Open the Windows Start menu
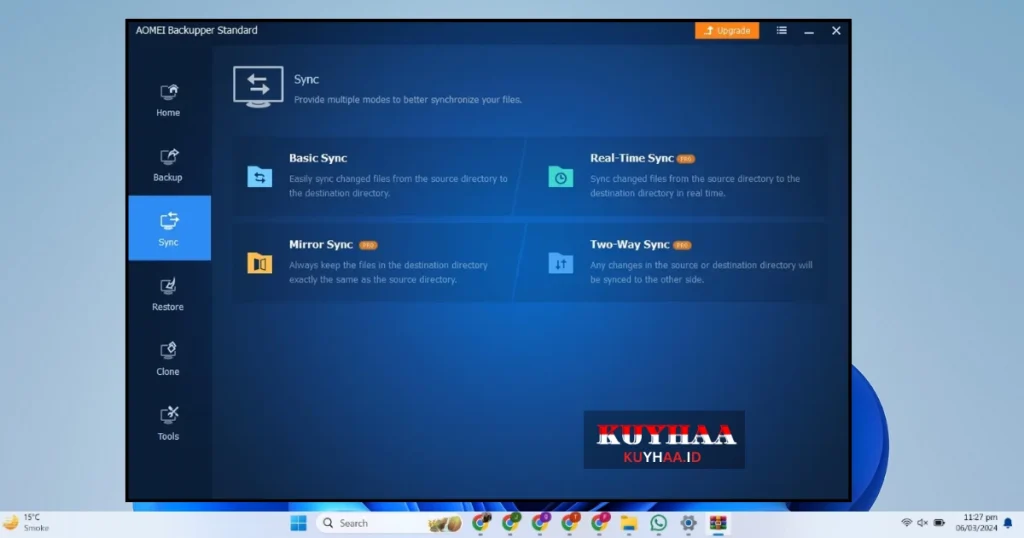The height and width of the screenshot is (538, 1024). (298, 523)
